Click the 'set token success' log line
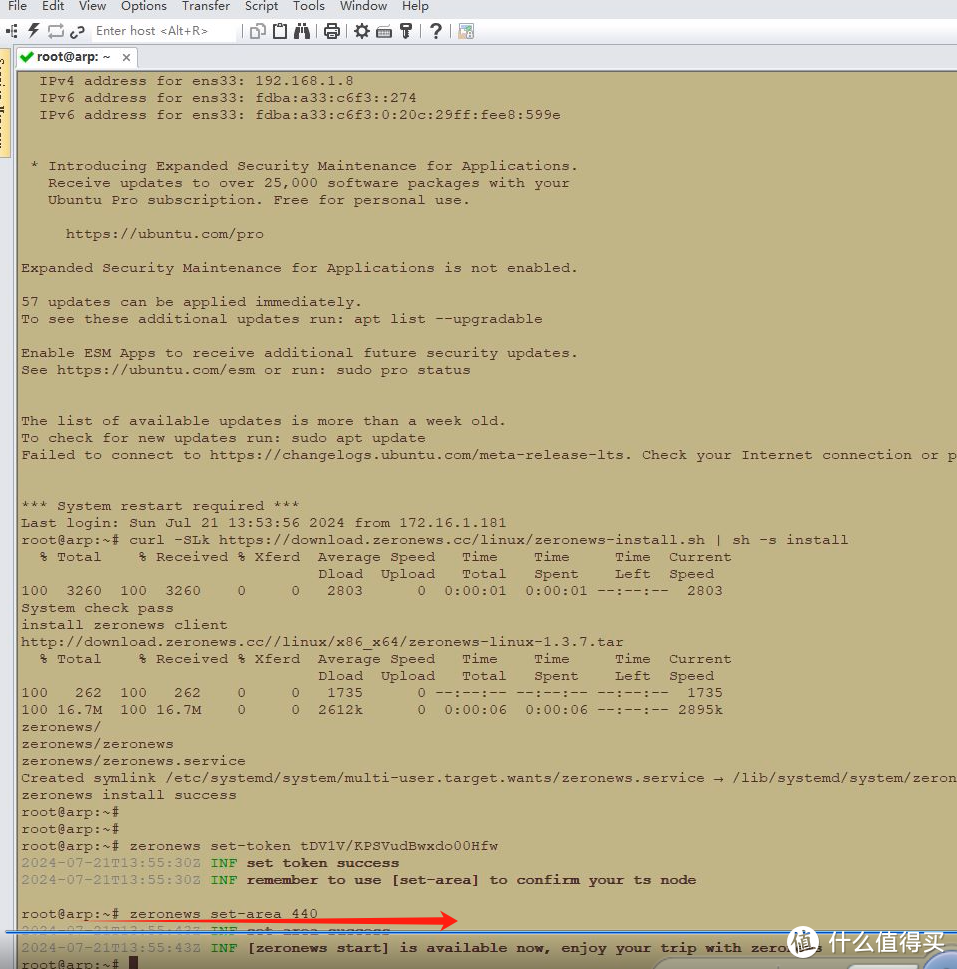The height and width of the screenshot is (969, 957). 210,863
